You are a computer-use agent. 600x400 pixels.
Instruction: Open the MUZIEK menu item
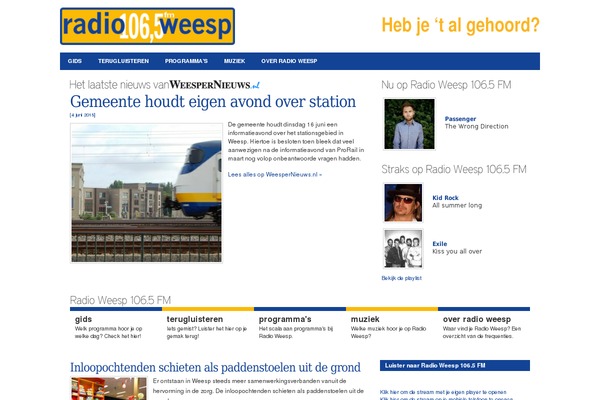coord(234,61)
